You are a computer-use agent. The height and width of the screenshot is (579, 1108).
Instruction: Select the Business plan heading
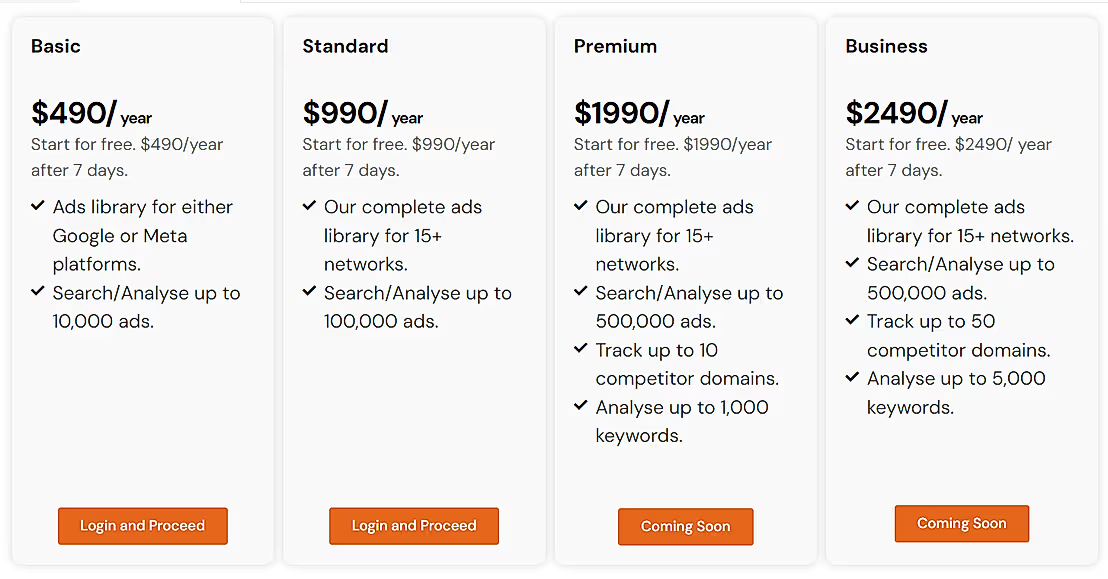coord(886,46)
